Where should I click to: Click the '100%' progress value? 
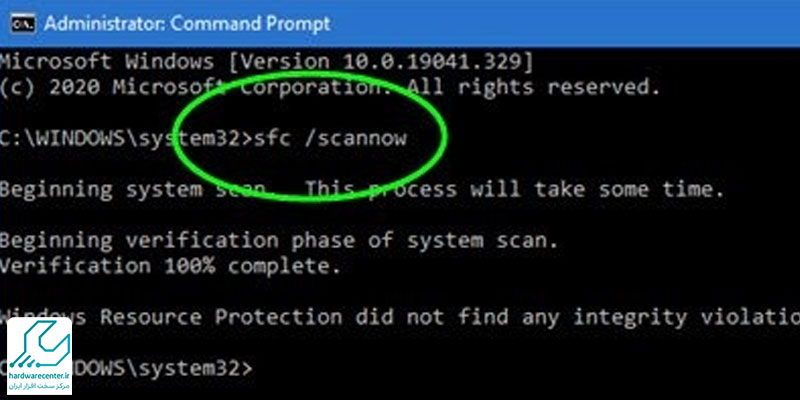click(x=189, y=266)
